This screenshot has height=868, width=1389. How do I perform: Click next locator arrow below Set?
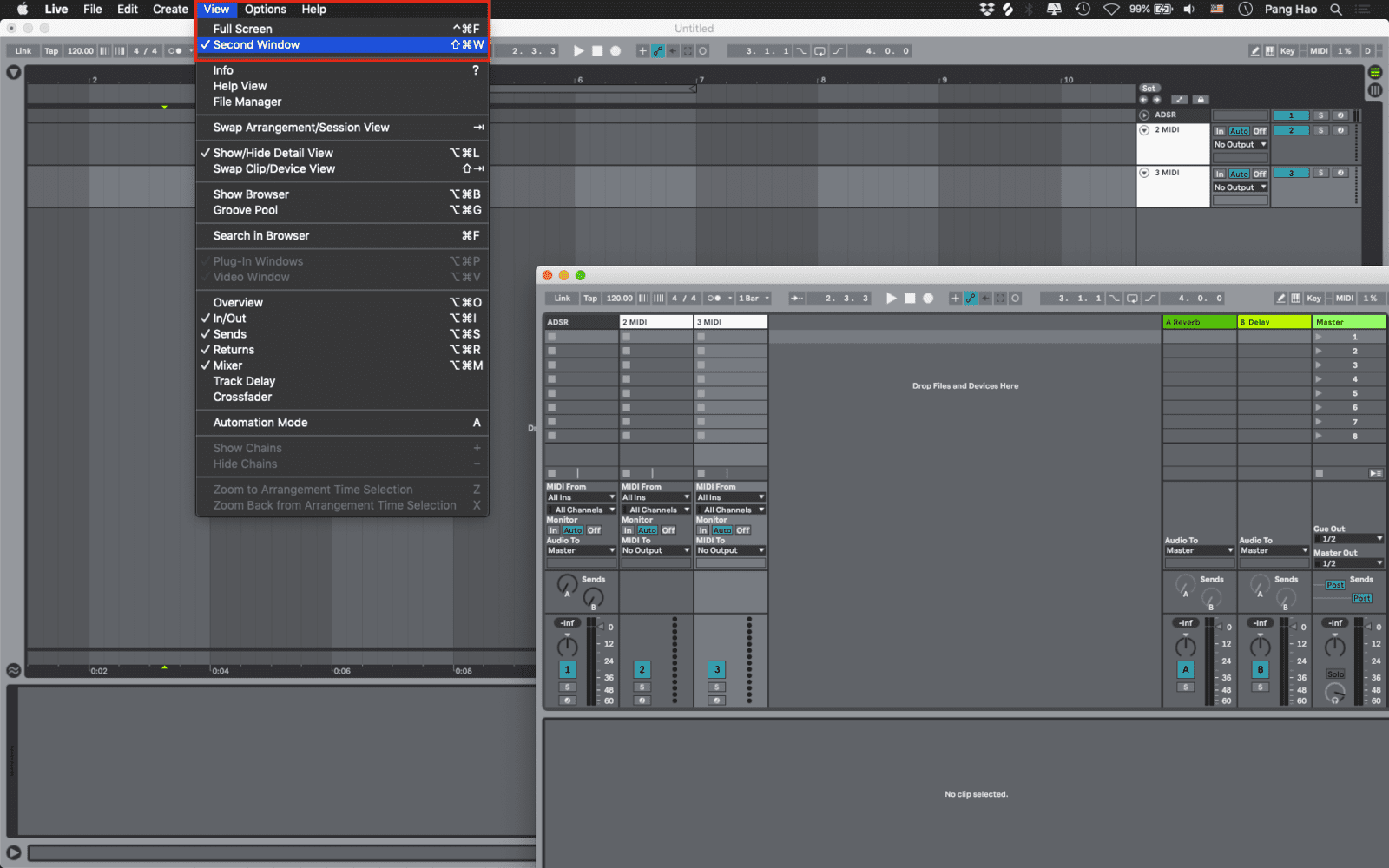[1158, 100]
